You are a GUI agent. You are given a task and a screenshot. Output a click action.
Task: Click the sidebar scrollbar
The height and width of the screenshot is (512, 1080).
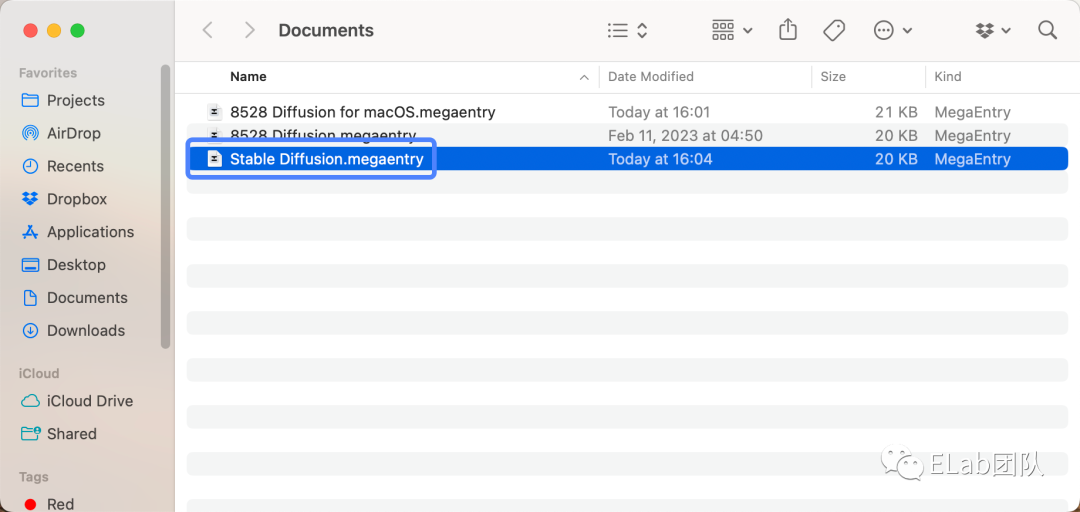165,207
